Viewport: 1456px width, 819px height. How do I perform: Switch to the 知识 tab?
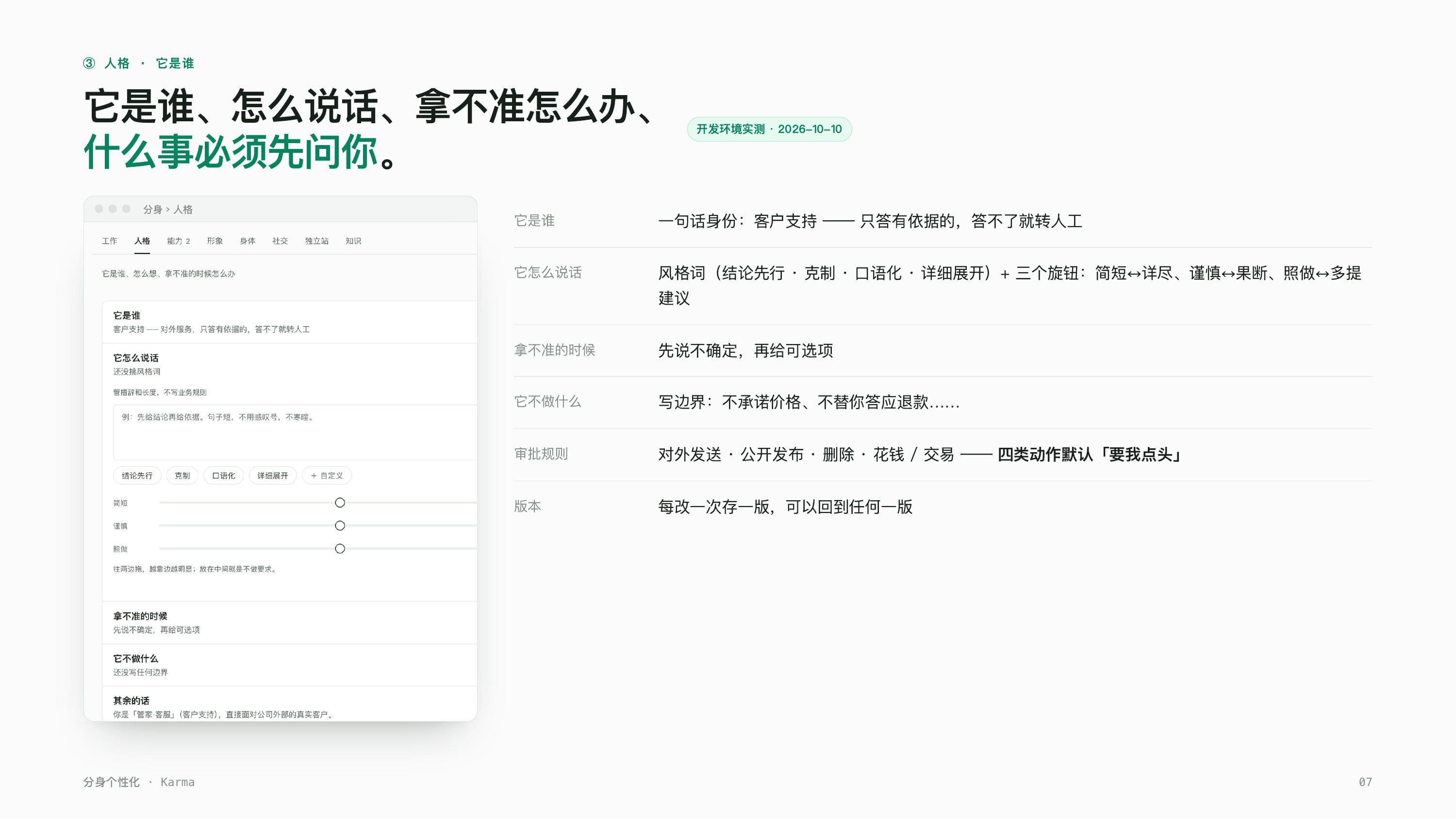click(353, 241)
